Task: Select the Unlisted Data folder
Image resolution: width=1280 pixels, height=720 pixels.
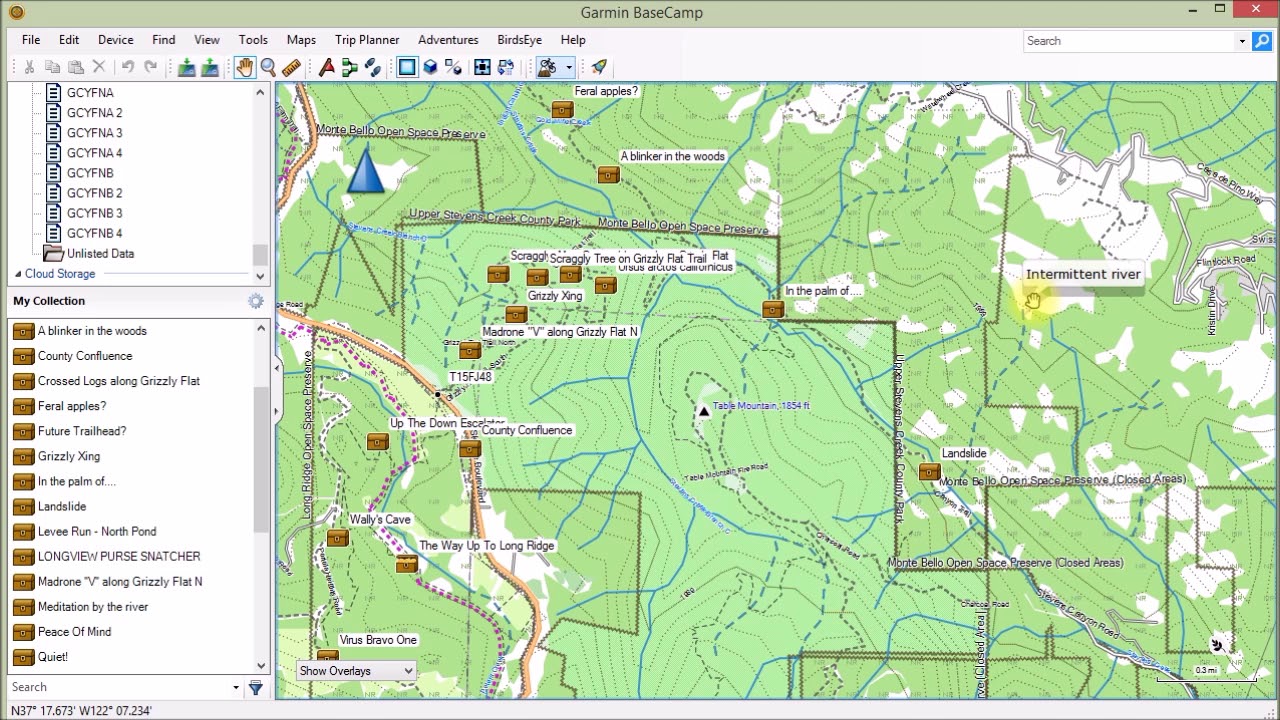Action: pyautogui.click(x=100, y=254)
